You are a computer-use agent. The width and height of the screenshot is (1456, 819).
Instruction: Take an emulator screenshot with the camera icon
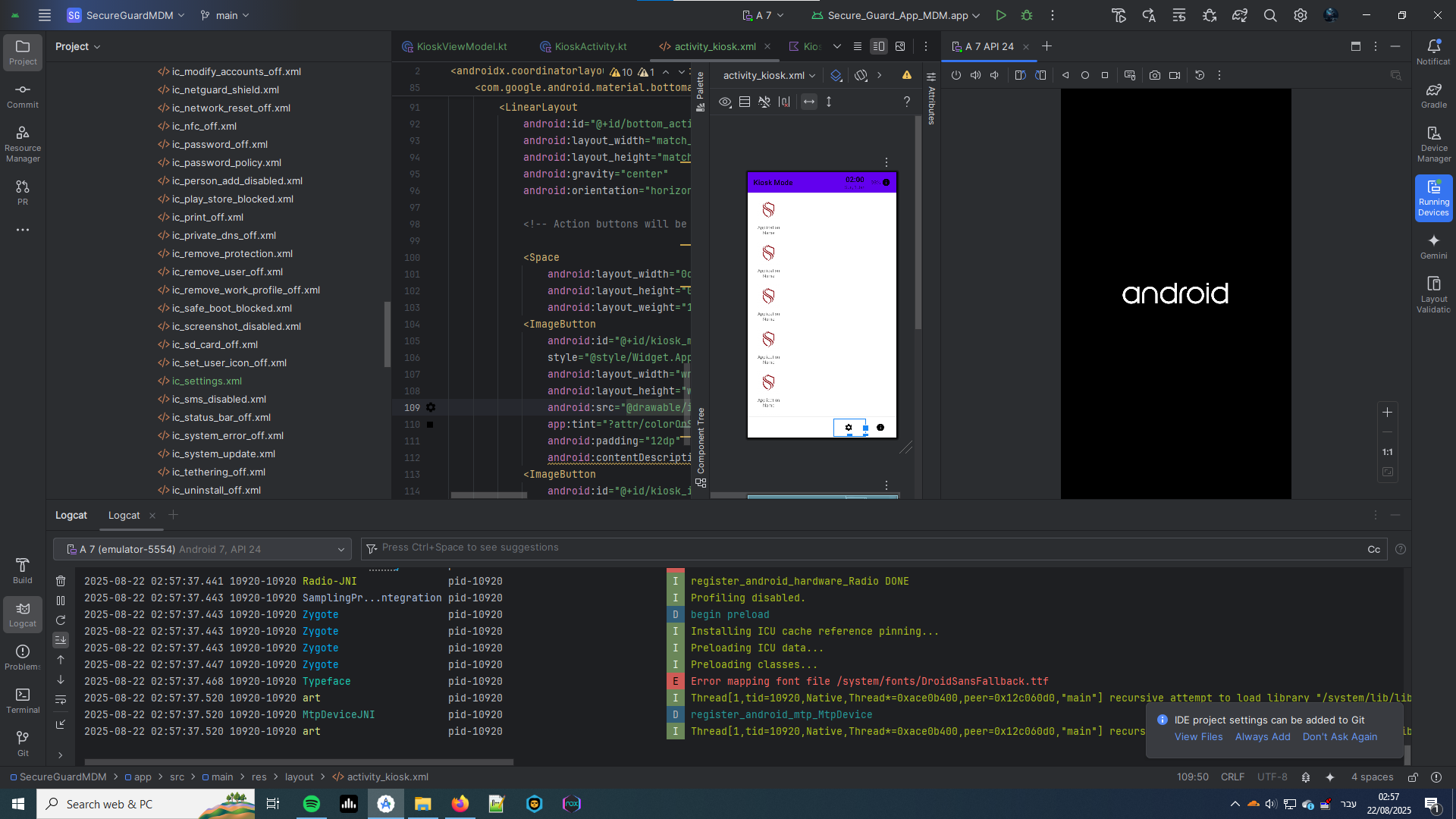click(x=1155, y=75)
